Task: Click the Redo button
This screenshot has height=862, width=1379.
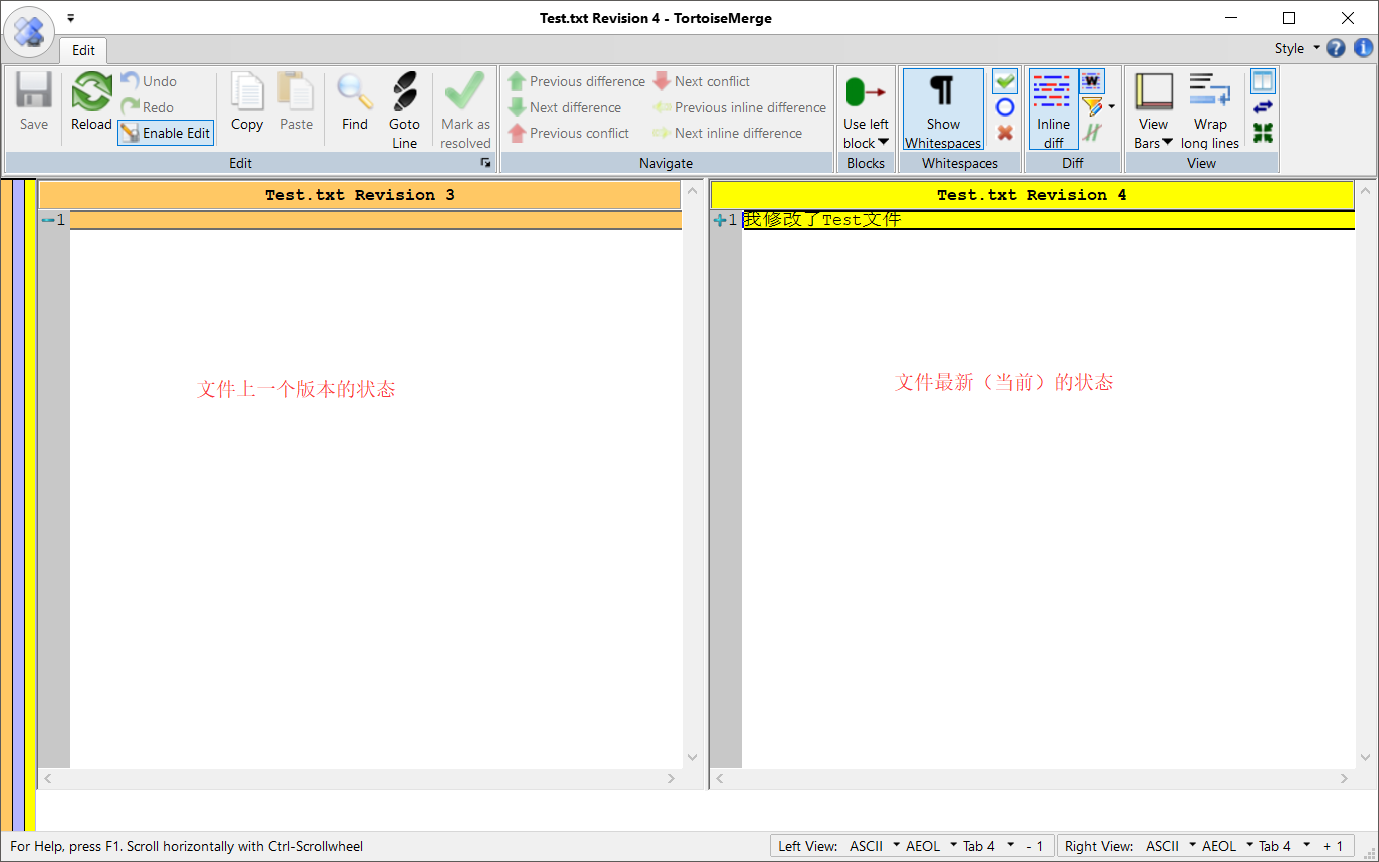Action: click(147, 107)
